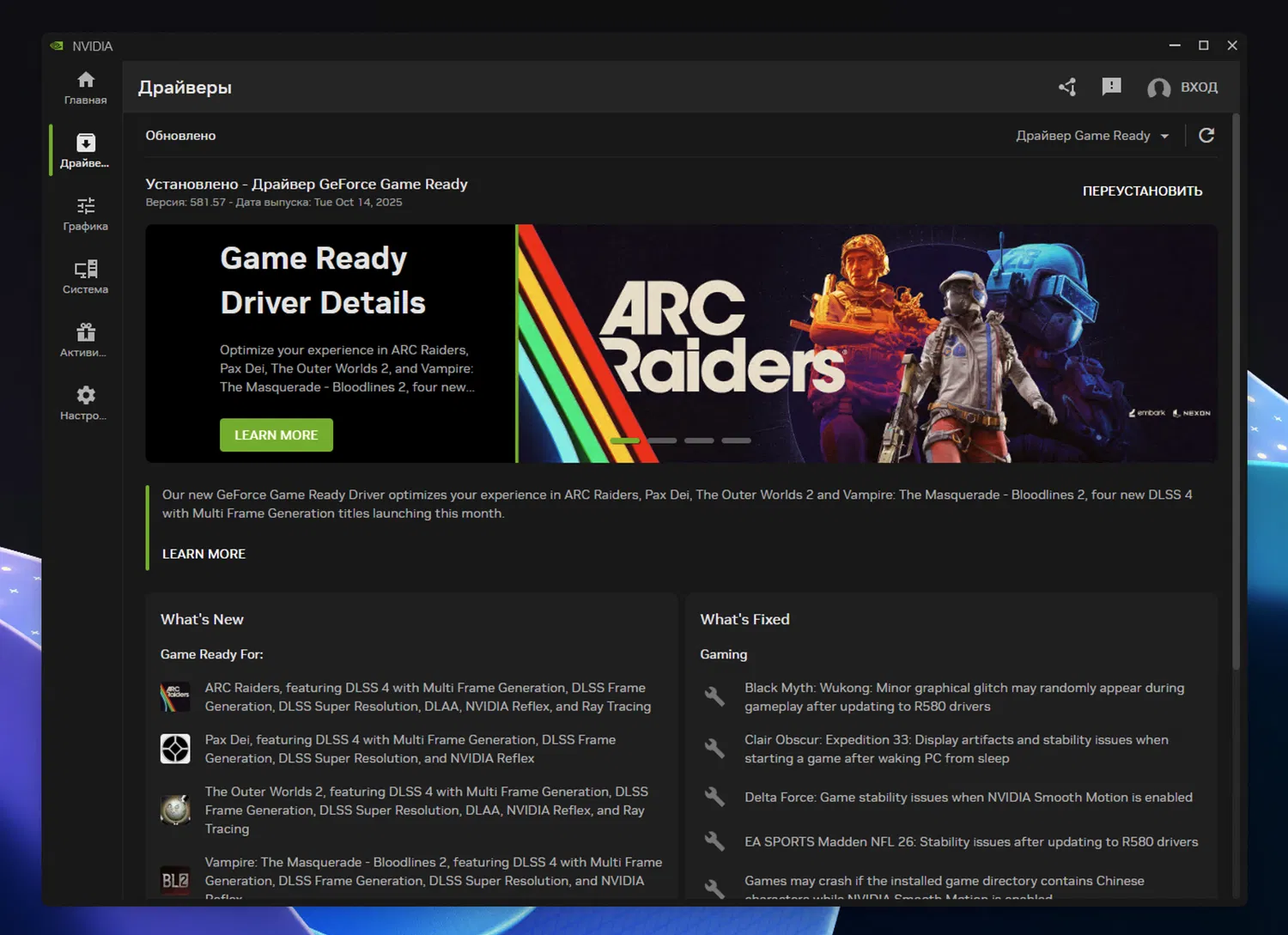Click the Game Ready For: label
Image resolution: width=1288 pixels, height=935 pixels.
[x=211, y=654]
